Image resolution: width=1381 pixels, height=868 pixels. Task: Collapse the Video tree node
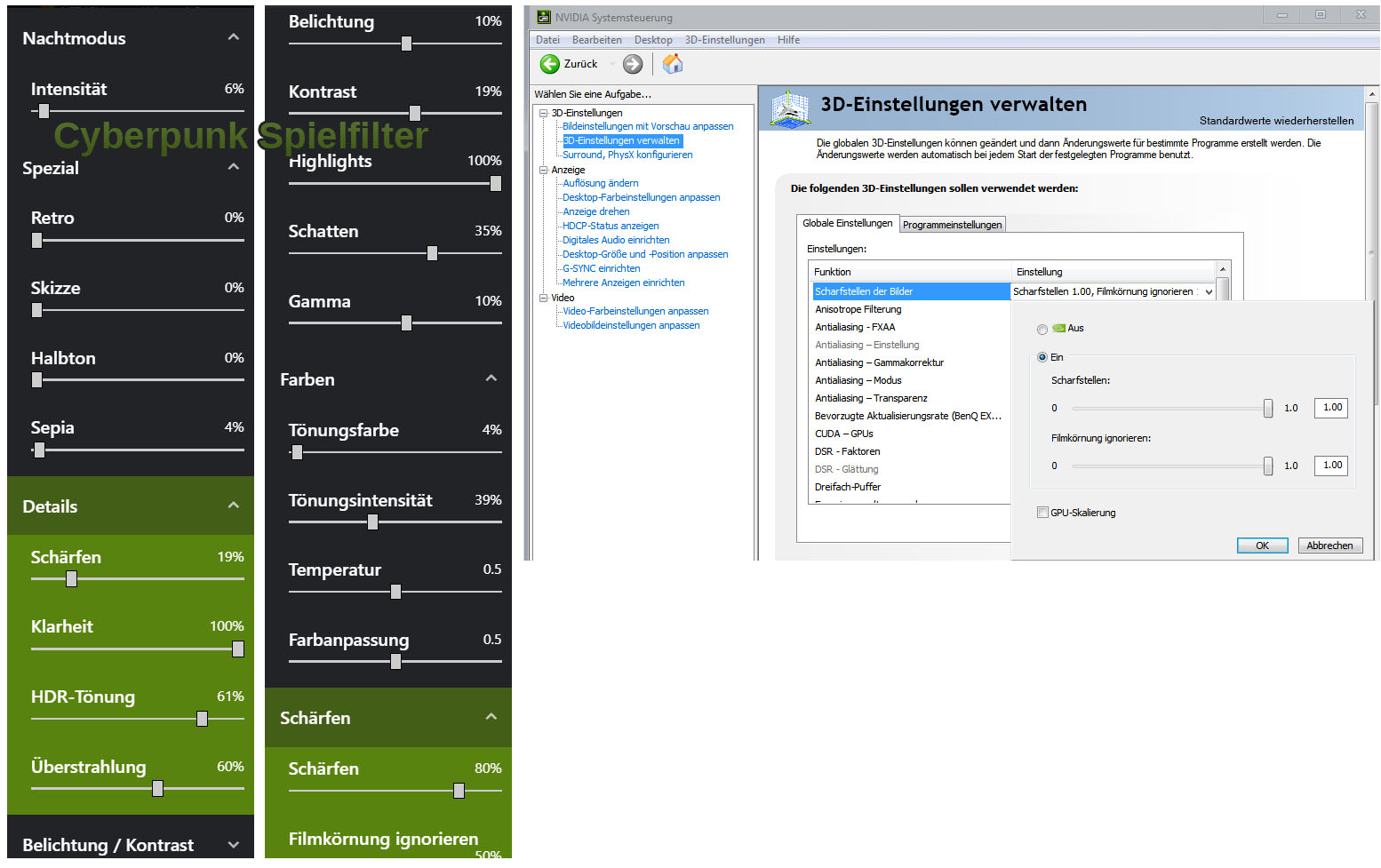[543, 298]
